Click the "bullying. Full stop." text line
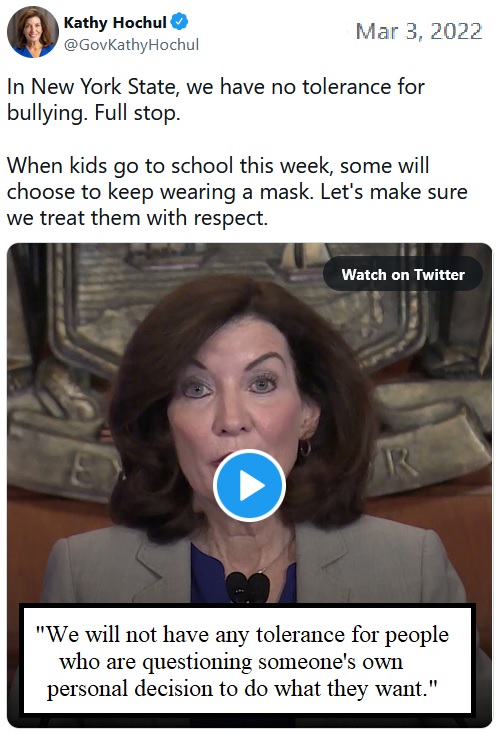The width and height of the screenshot is (497, 734). coord(94,113)
